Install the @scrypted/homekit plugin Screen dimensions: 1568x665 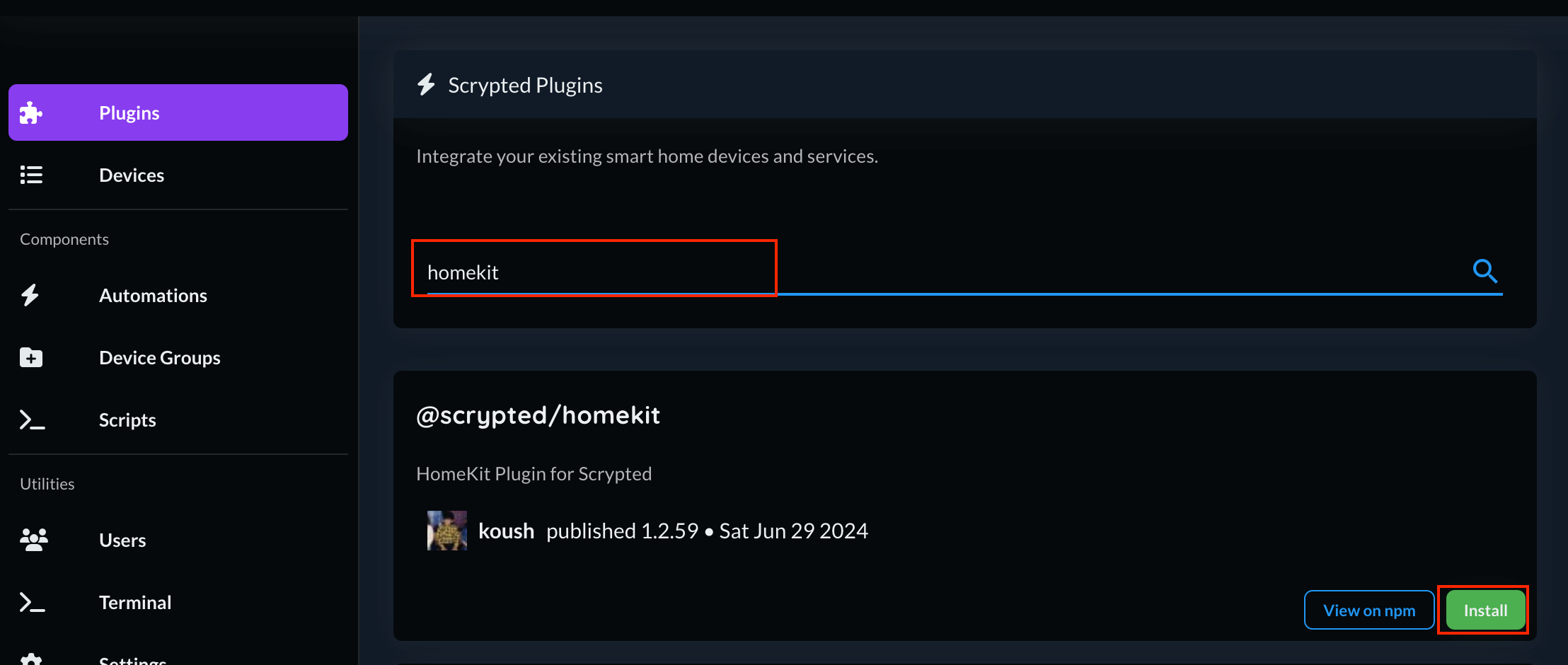(x=1485, y=610)
